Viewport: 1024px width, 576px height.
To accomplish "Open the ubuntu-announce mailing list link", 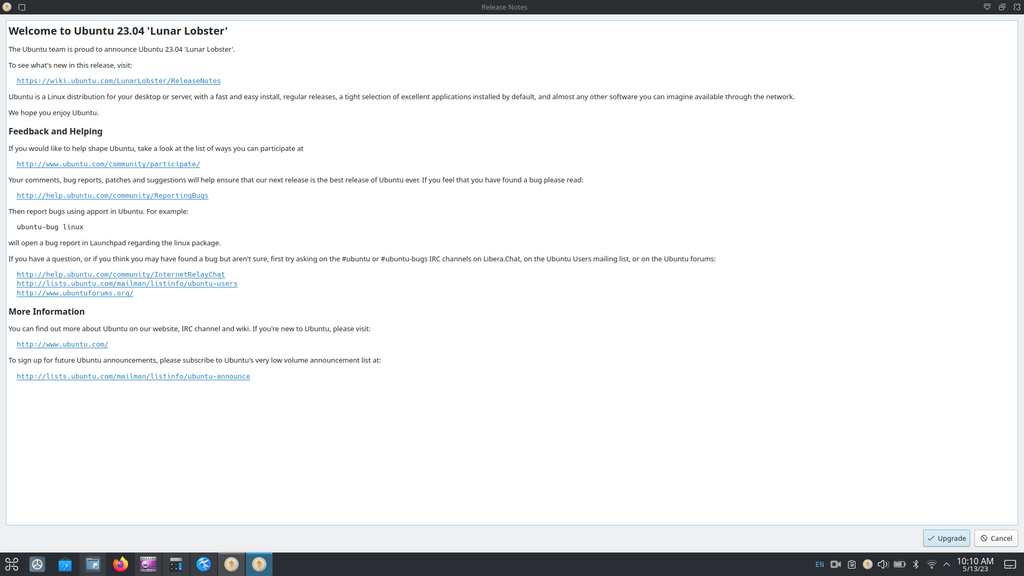I will (133, 376).
